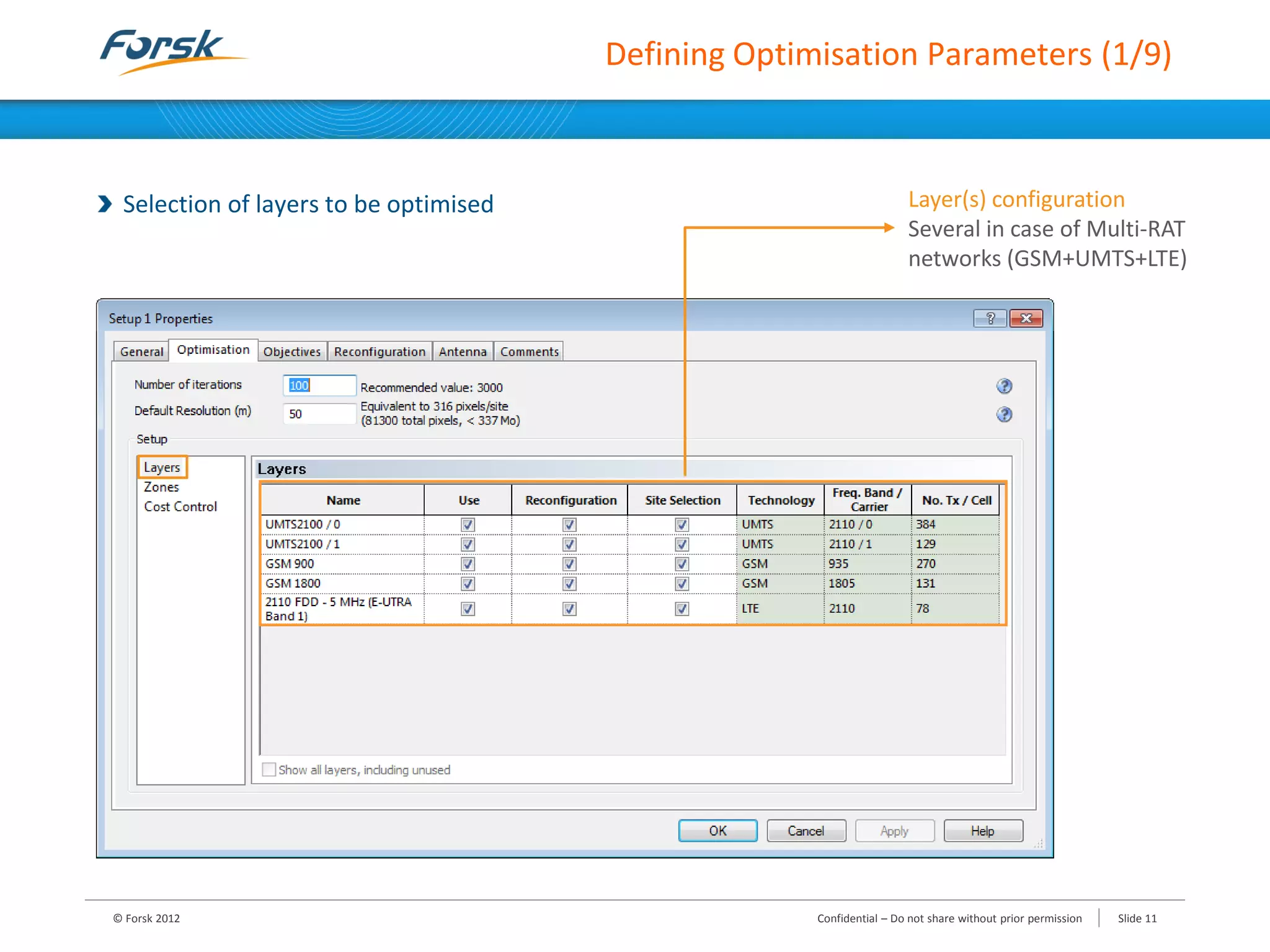Click the 935 frequency band cell

point(868,564)
